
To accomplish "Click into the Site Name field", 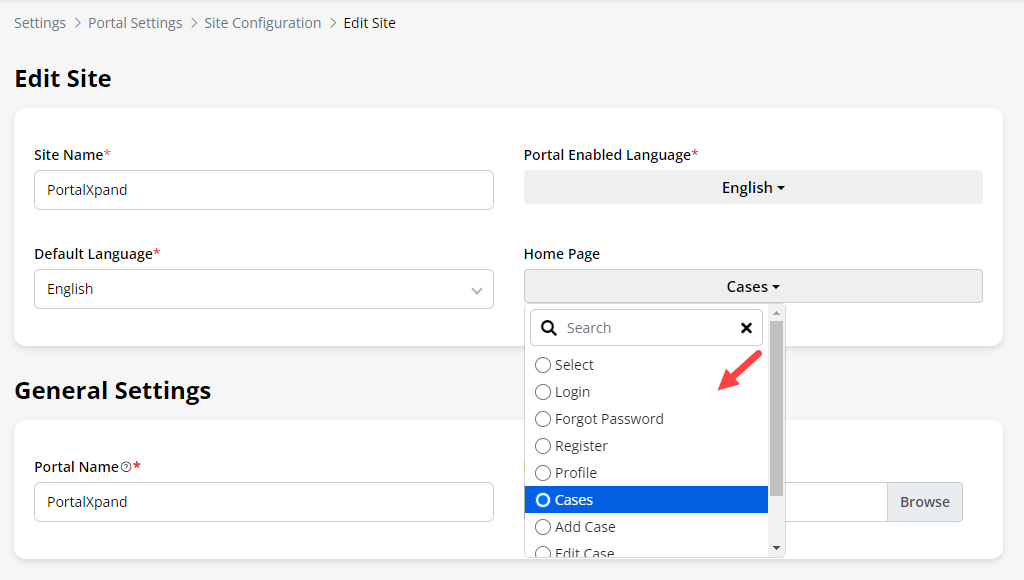I will 263,190.
